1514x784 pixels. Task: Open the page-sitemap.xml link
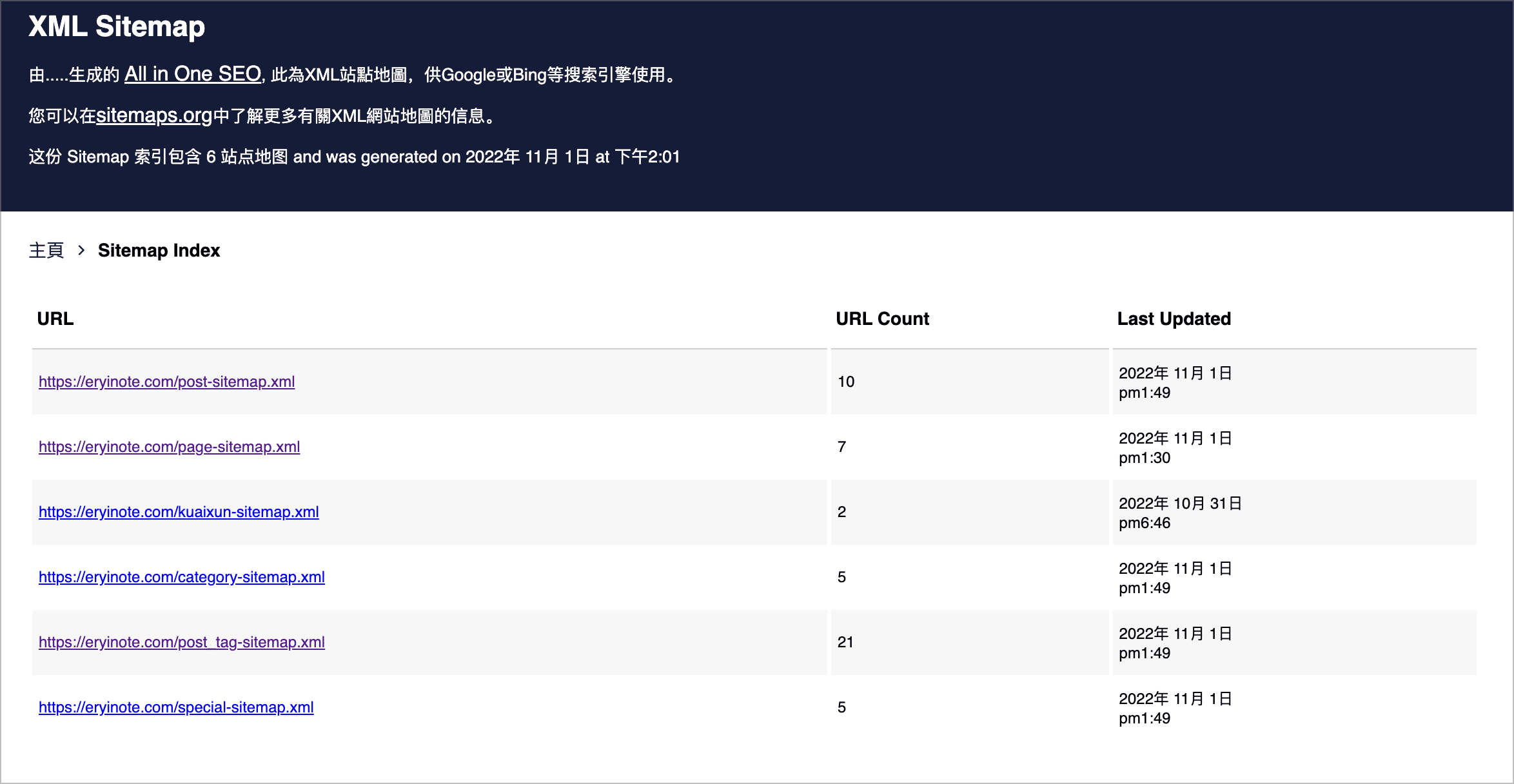pos(170,447)
